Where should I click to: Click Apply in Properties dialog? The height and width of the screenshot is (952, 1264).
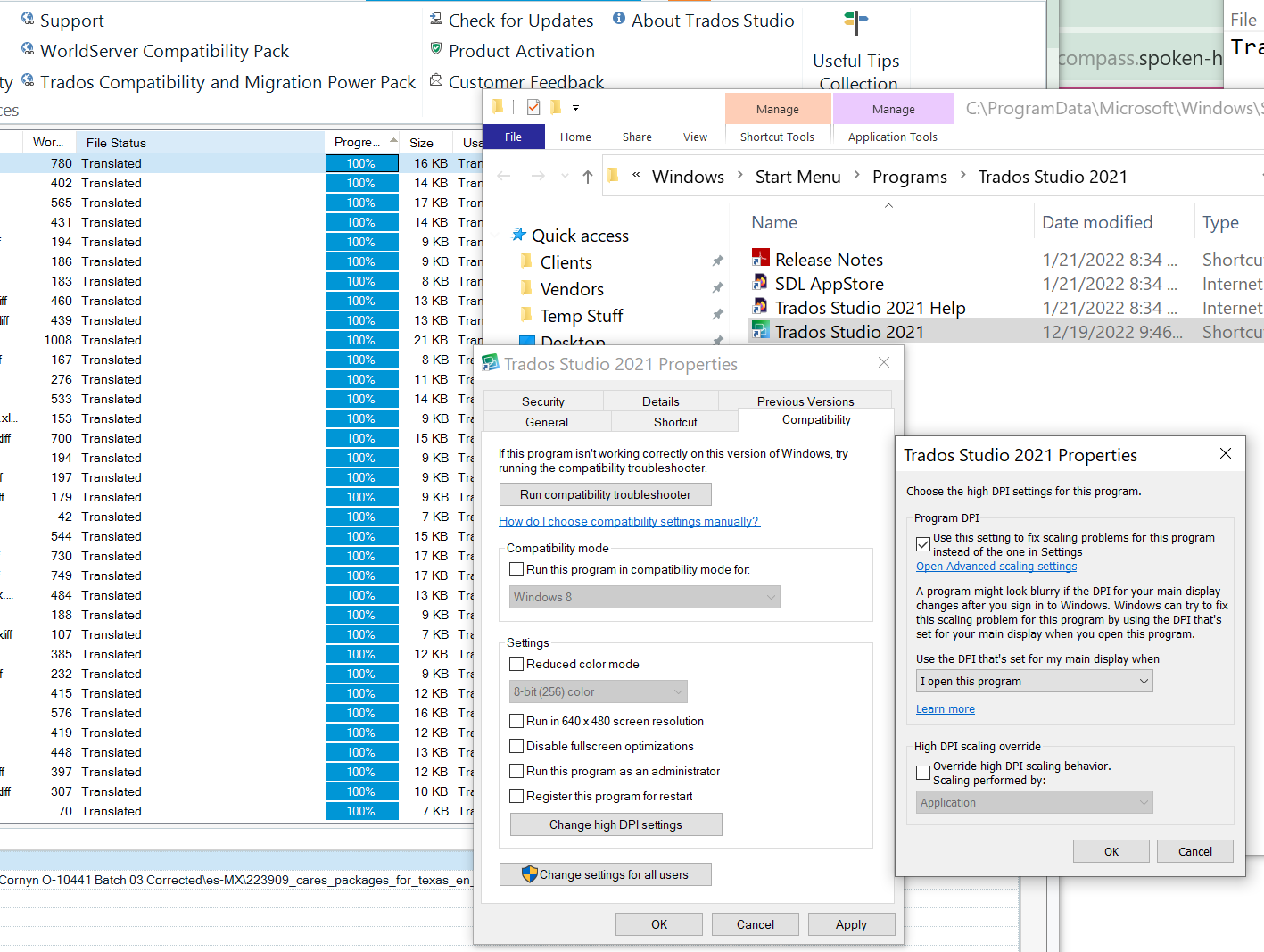[x=851, y=924]
